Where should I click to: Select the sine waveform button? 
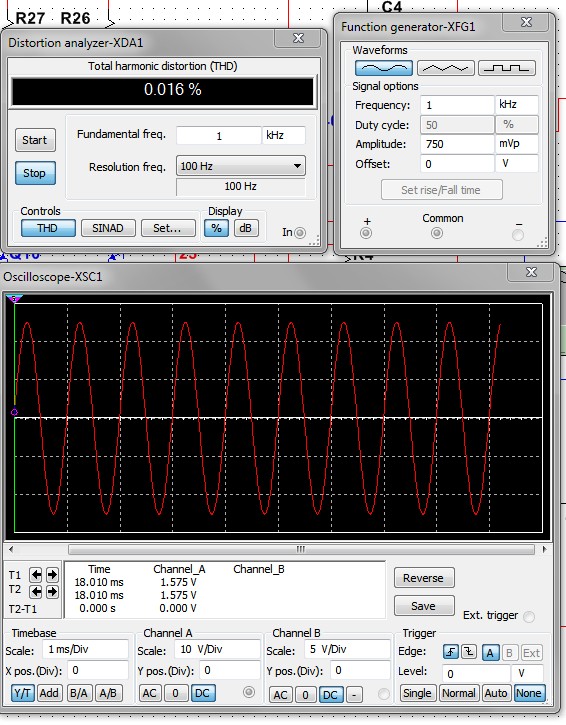(384, 68)
